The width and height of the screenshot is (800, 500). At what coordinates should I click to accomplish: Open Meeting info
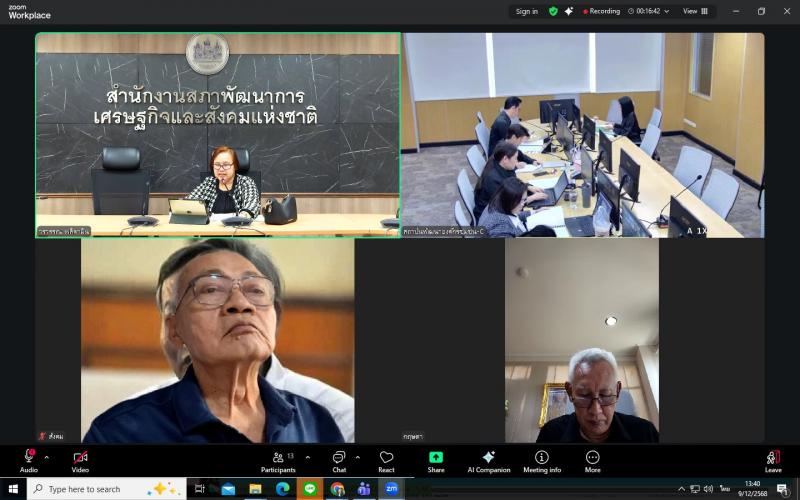(542, 462)
